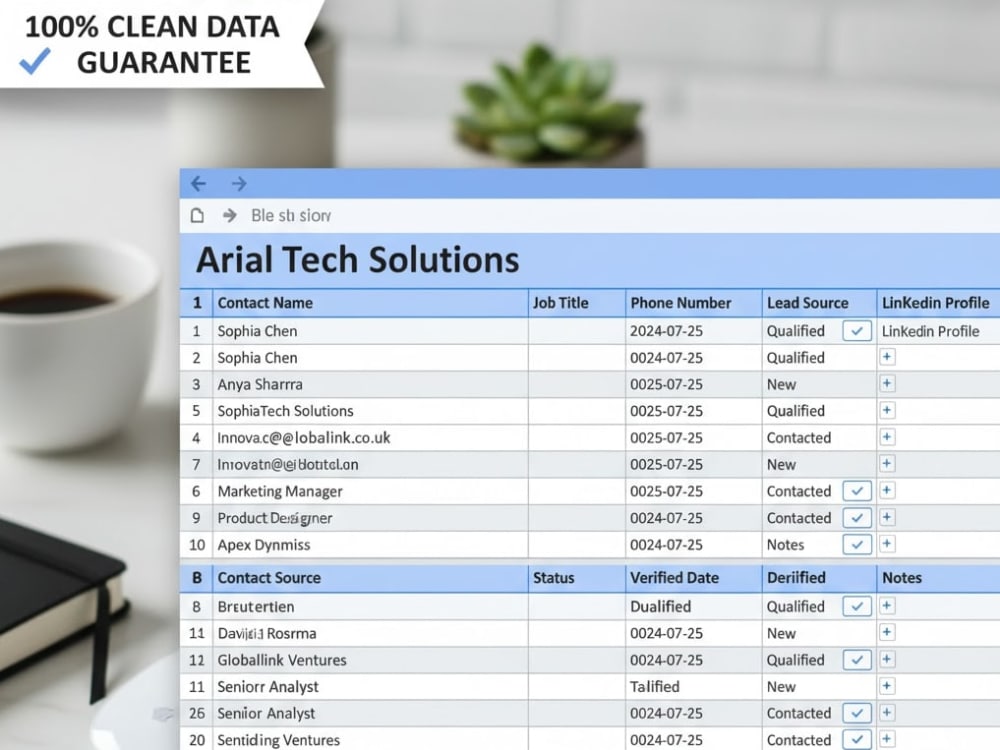The width and height of the screenshot is (1000, 750).
Task: Click the plus icon in Product Designer row
Action: point(886,517)
